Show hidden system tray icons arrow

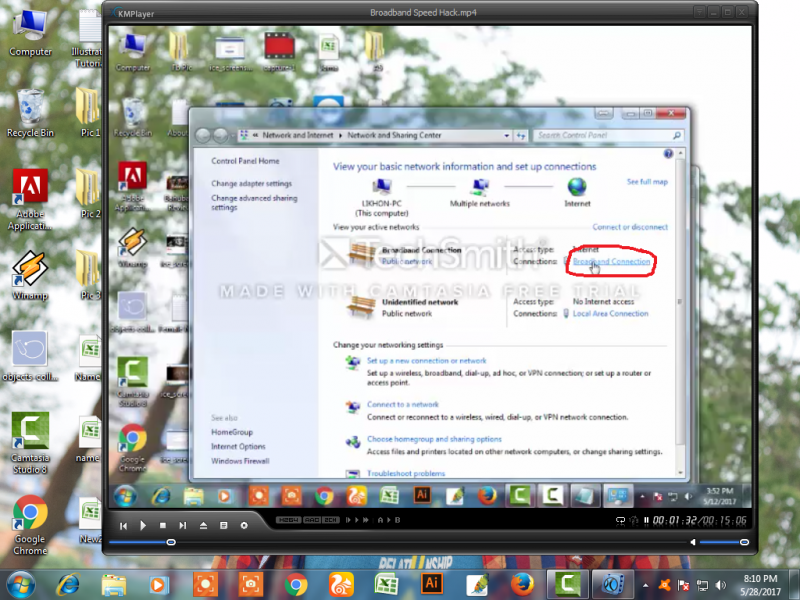646,586
